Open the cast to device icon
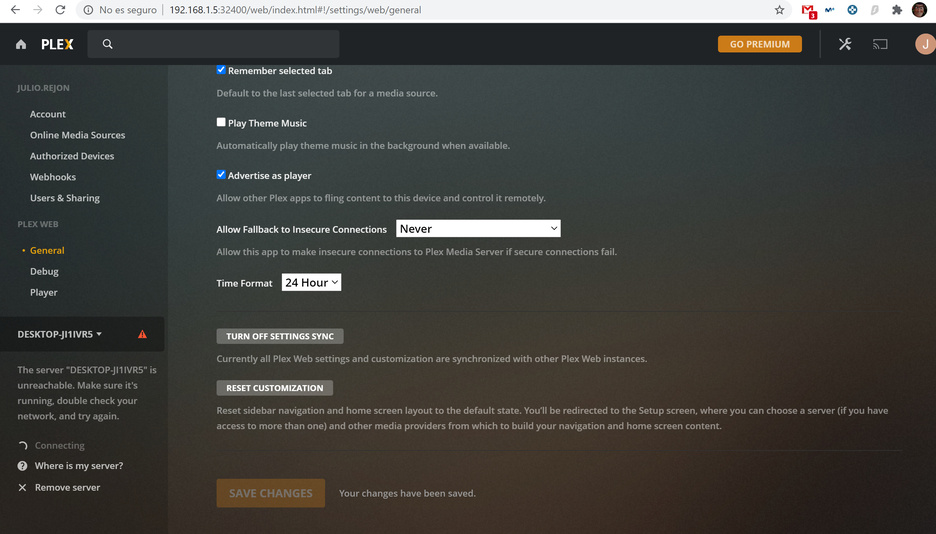 tap(880, 44)
